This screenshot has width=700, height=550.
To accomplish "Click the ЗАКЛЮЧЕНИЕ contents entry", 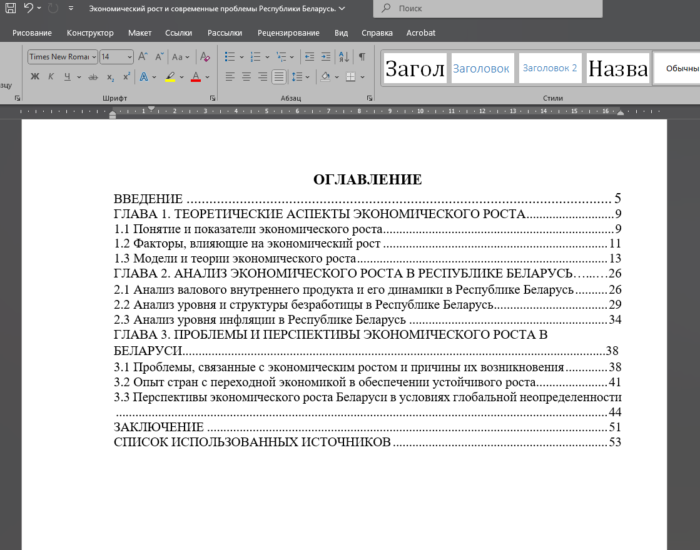I will (x=367, y=427).
